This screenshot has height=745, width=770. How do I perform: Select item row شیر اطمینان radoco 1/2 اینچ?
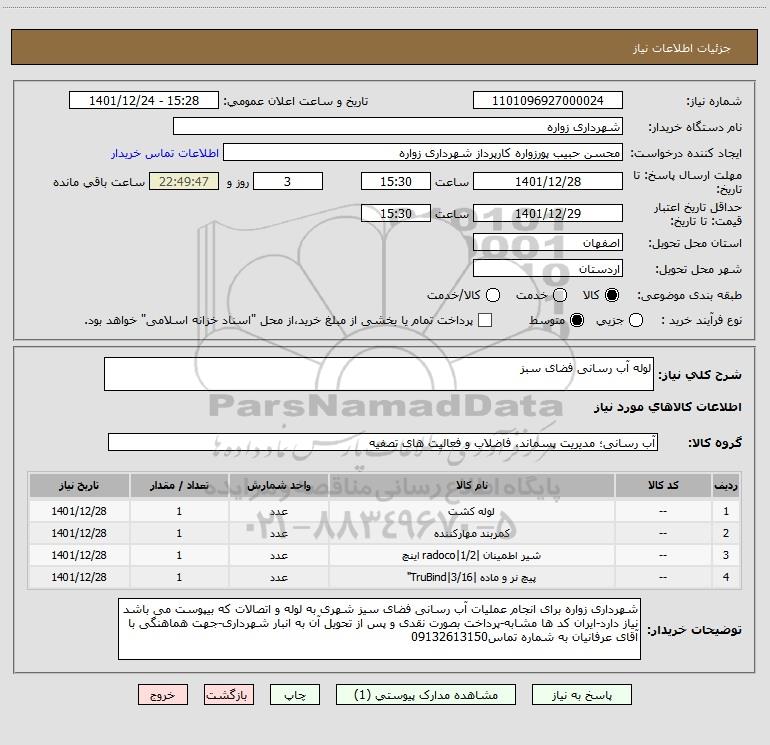click(385, 555)
